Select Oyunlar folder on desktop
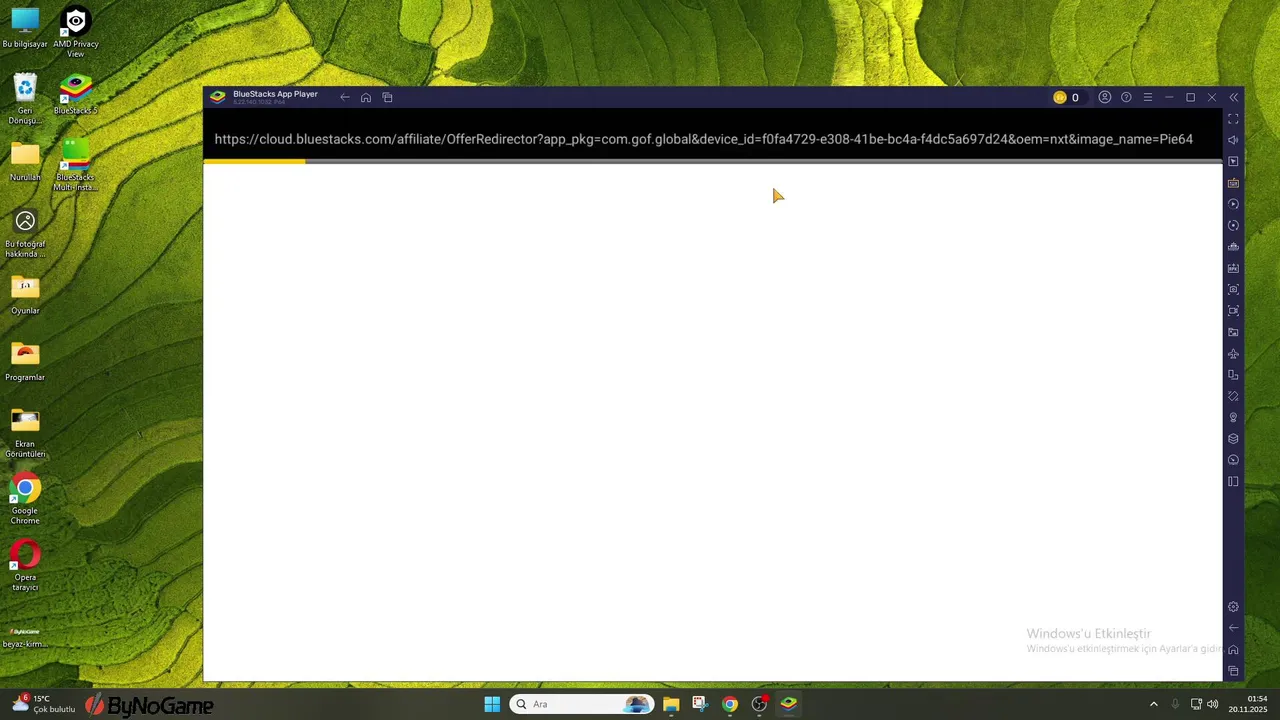Screen dimensions: 1280x720 pyautogui.click(x=25, y=295)
